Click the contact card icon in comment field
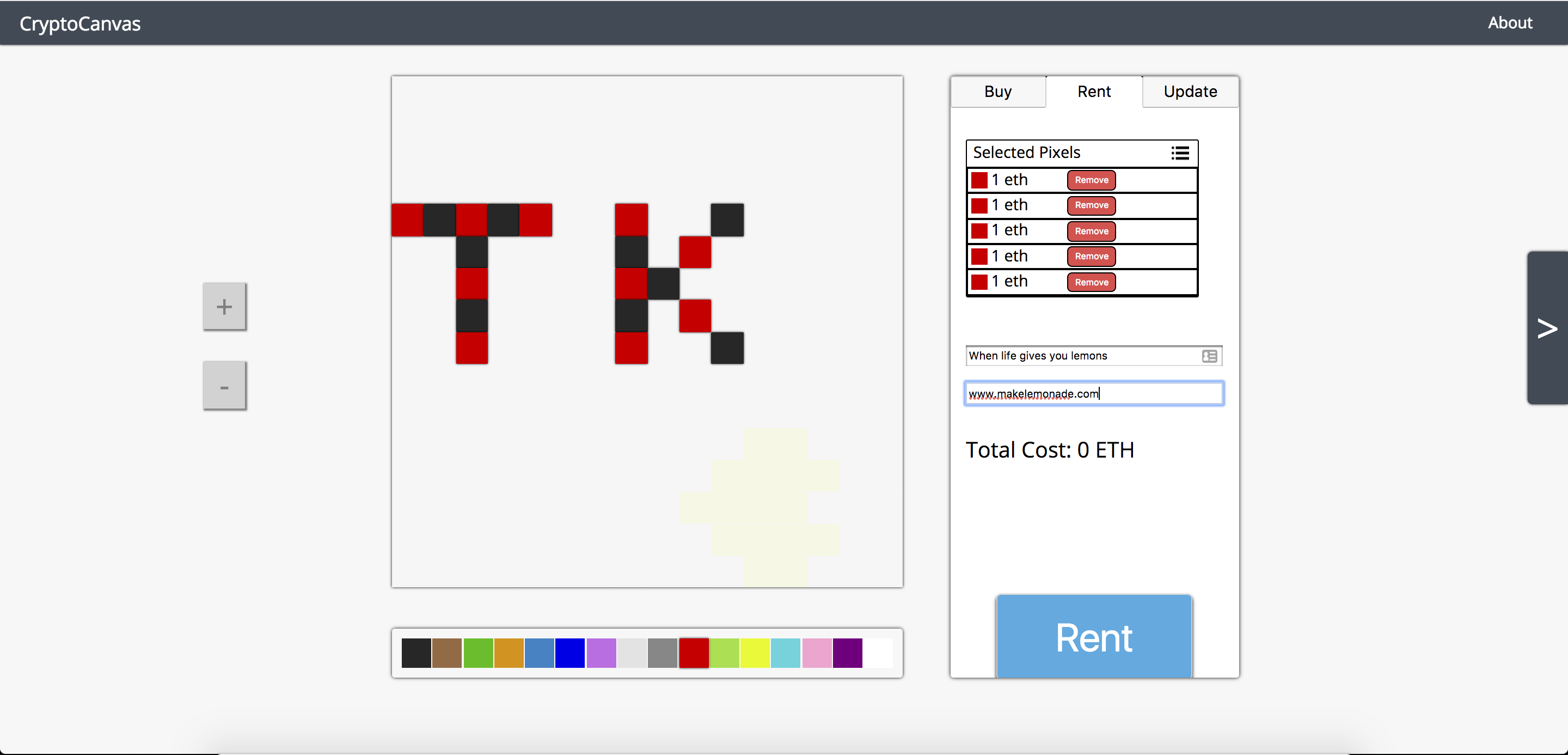Viewport: 1568px width, 755px height. (x=1209, y=356)
